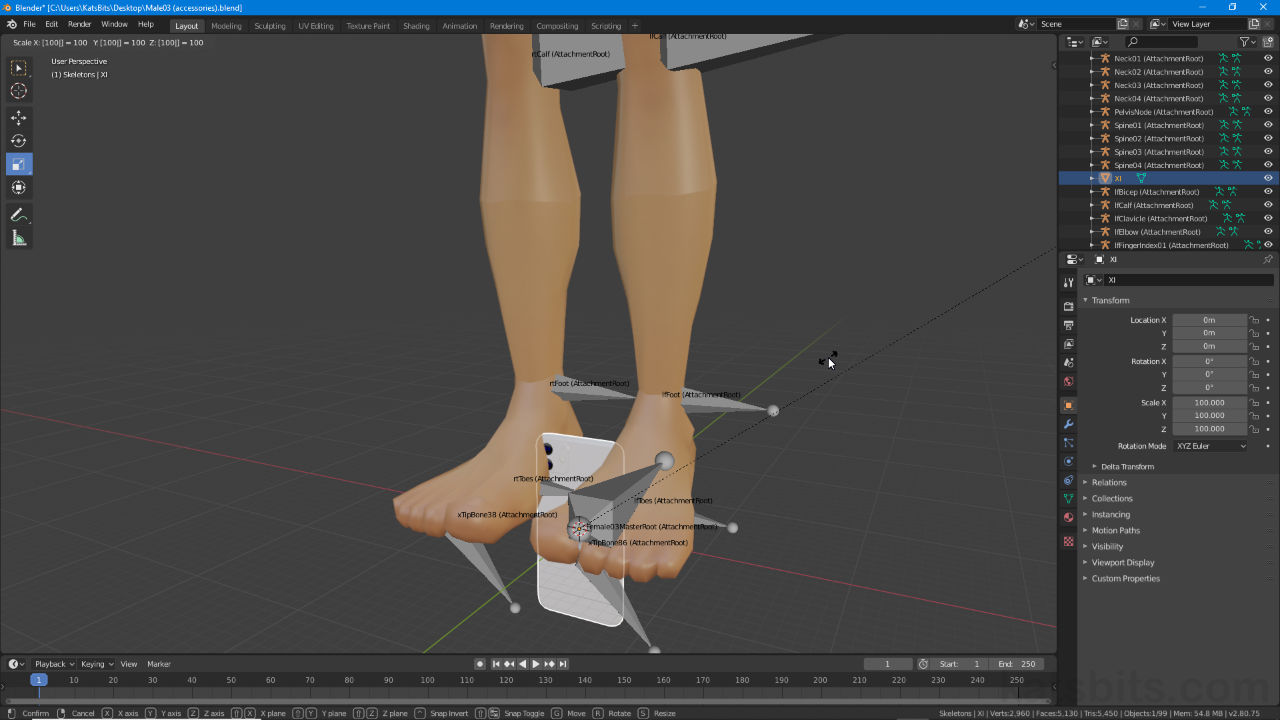Click the Scale X 100.000 value field
This screenshot has width=1280, height=720.
pyautogui.click(x=1210, y=403)
